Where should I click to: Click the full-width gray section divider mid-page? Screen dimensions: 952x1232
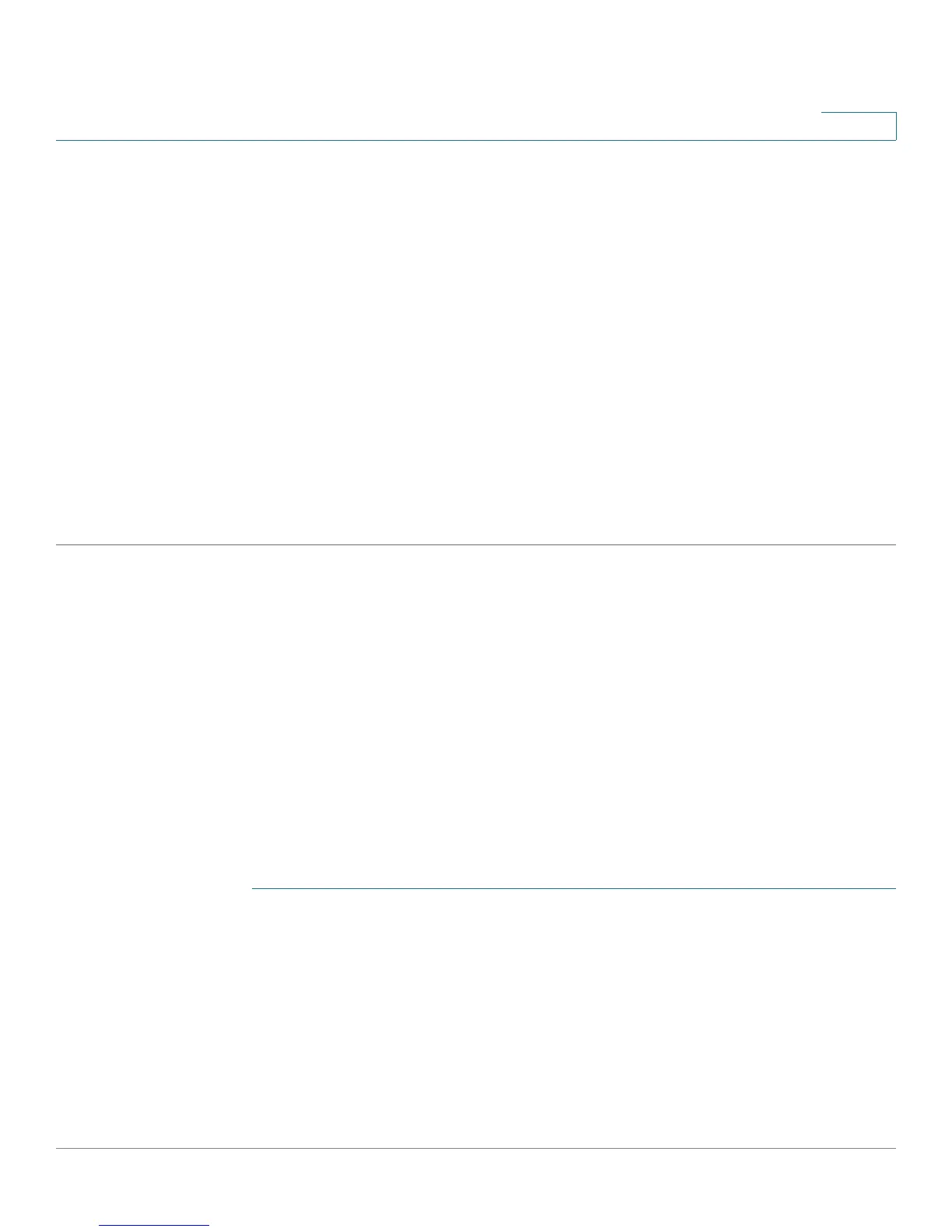476,544
